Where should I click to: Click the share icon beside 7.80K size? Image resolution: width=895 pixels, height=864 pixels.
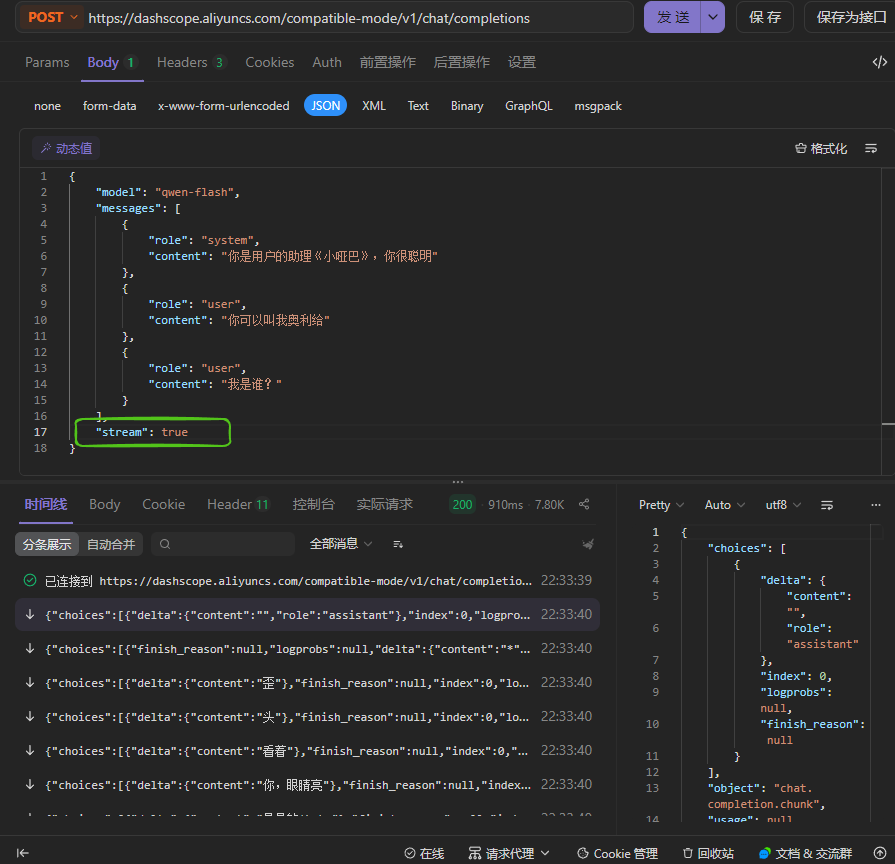pyautogui.click(x=584, y=505)
